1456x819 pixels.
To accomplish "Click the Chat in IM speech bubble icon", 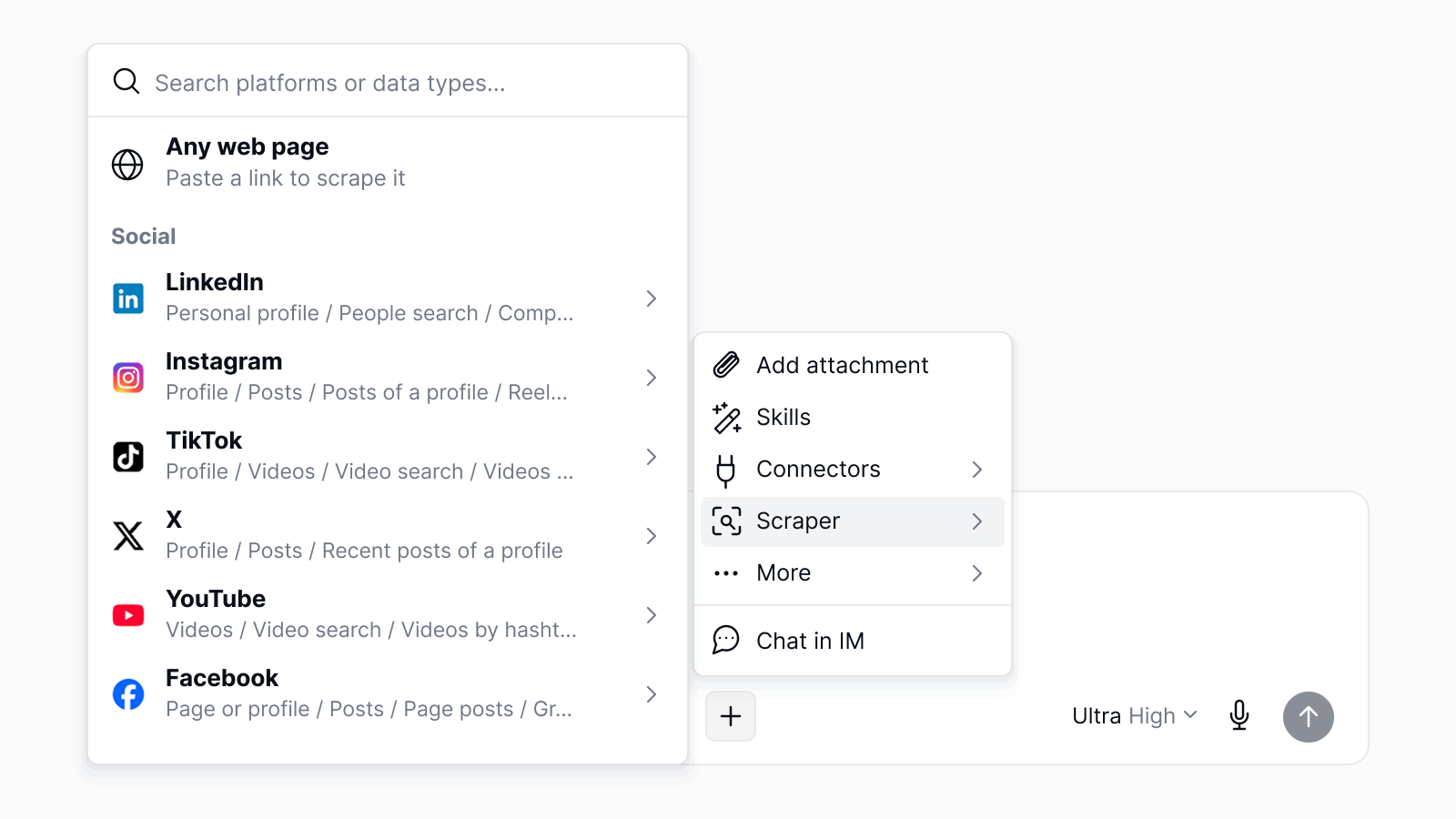I will (x=726, y=641).
